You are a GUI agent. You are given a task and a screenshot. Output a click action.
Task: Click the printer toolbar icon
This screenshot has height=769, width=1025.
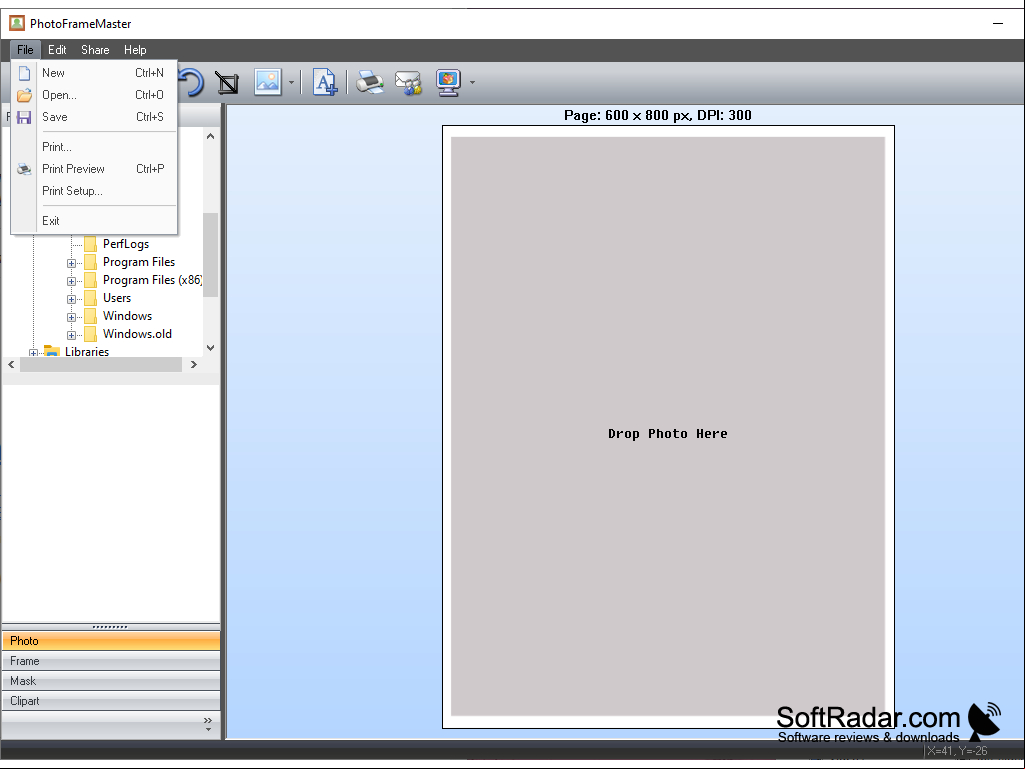370,82
